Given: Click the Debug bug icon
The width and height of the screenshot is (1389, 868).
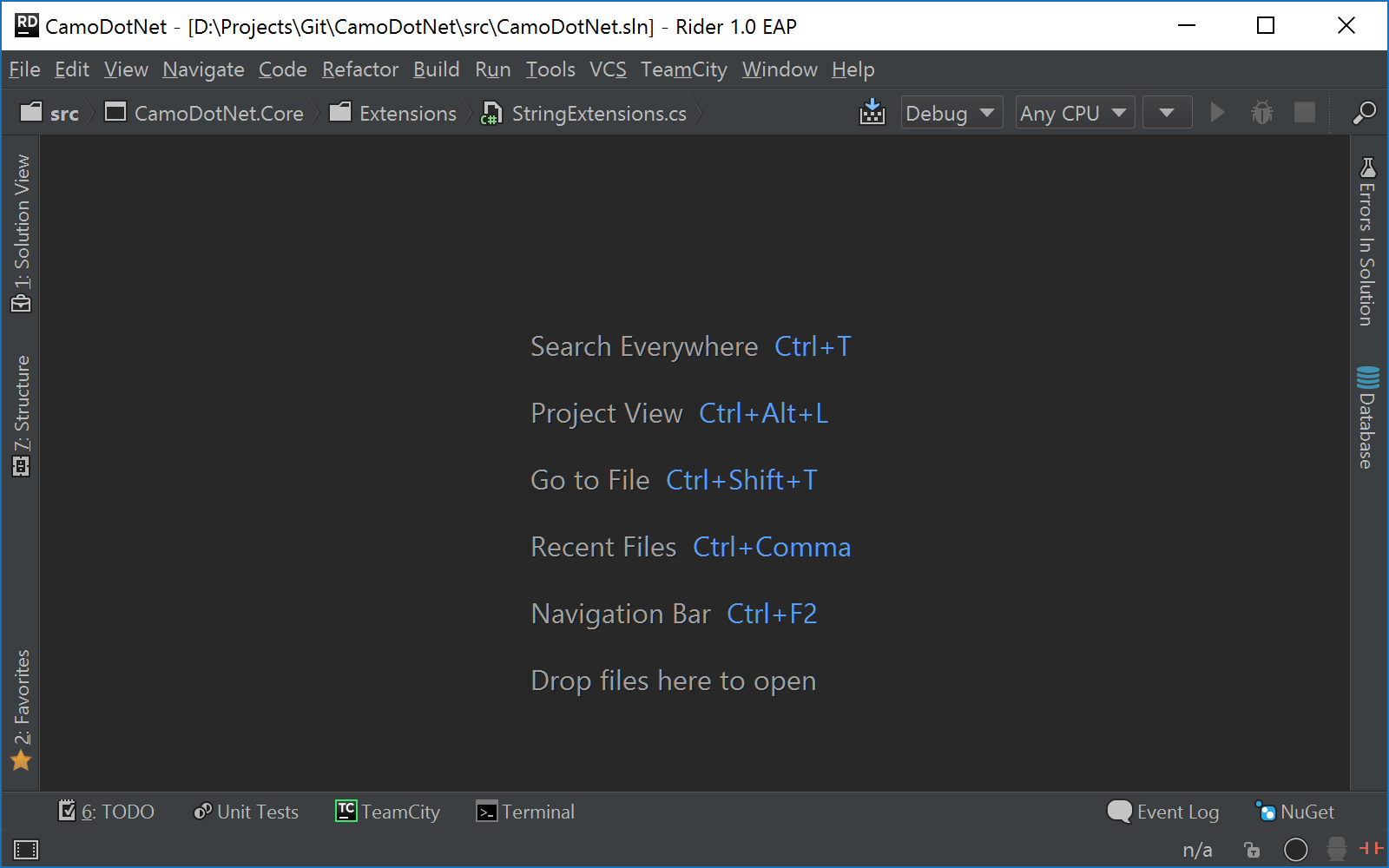Looking at the screenshot, I should (1261, 112).
